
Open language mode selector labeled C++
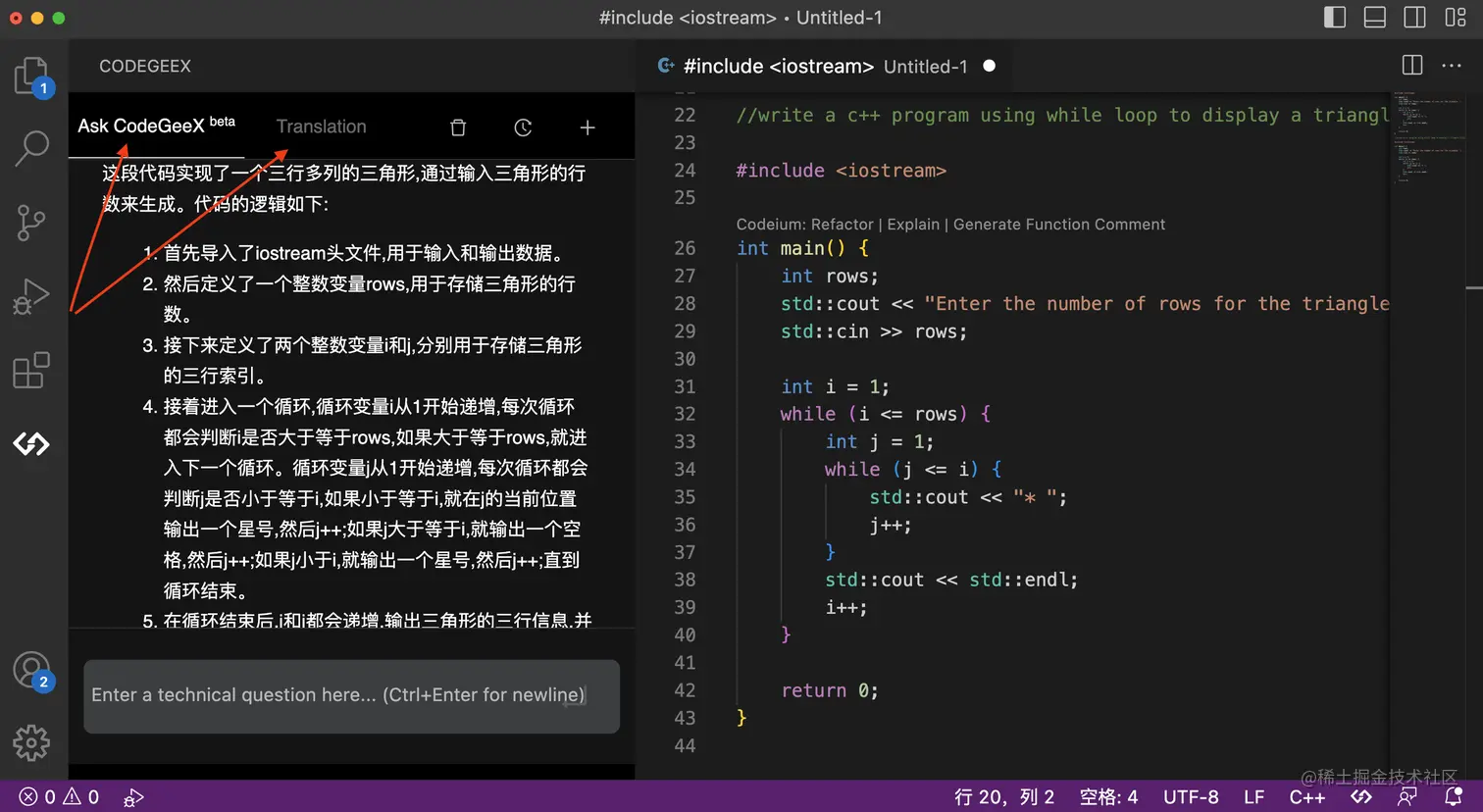click(x=1307, y=796)
